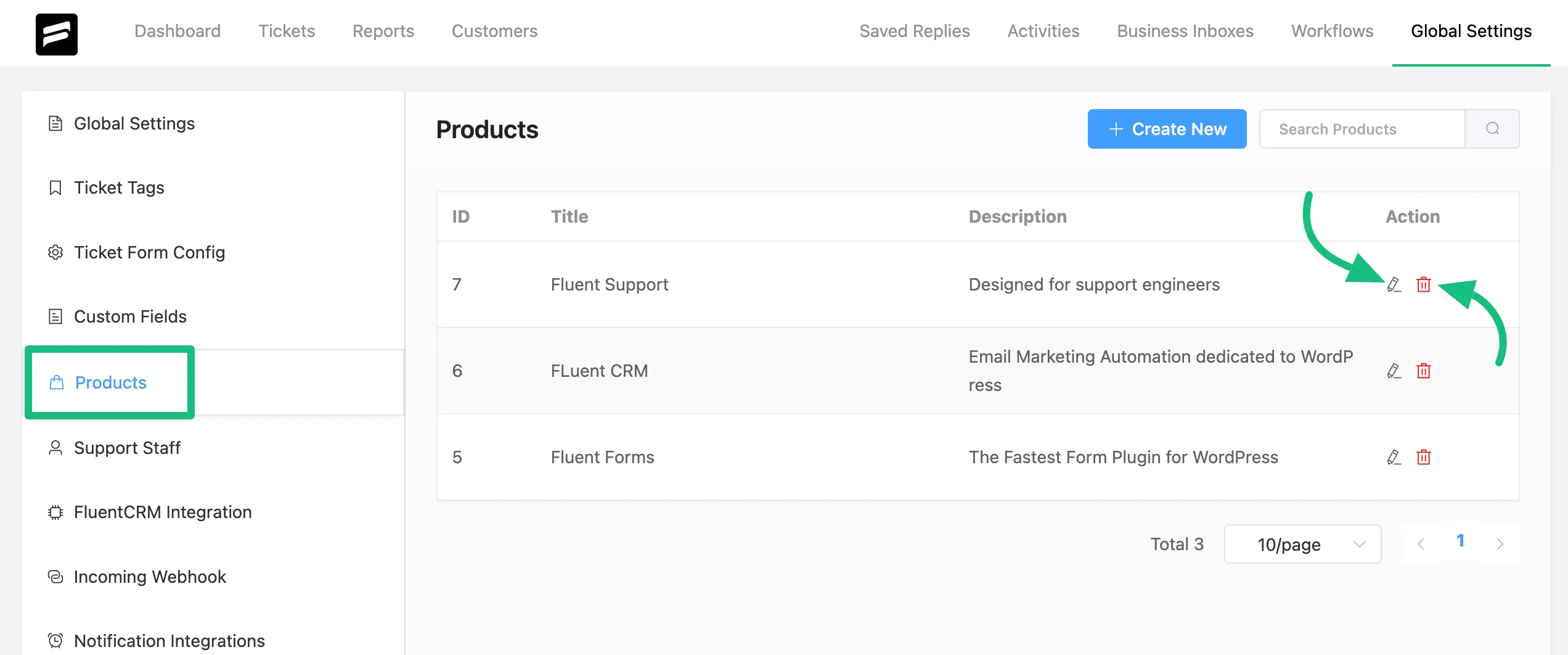The height and width of the screenshot is (655, 1568).
Task: Select page 1 in pagination
Action: pyautogui.click(x=1460, y=541)
